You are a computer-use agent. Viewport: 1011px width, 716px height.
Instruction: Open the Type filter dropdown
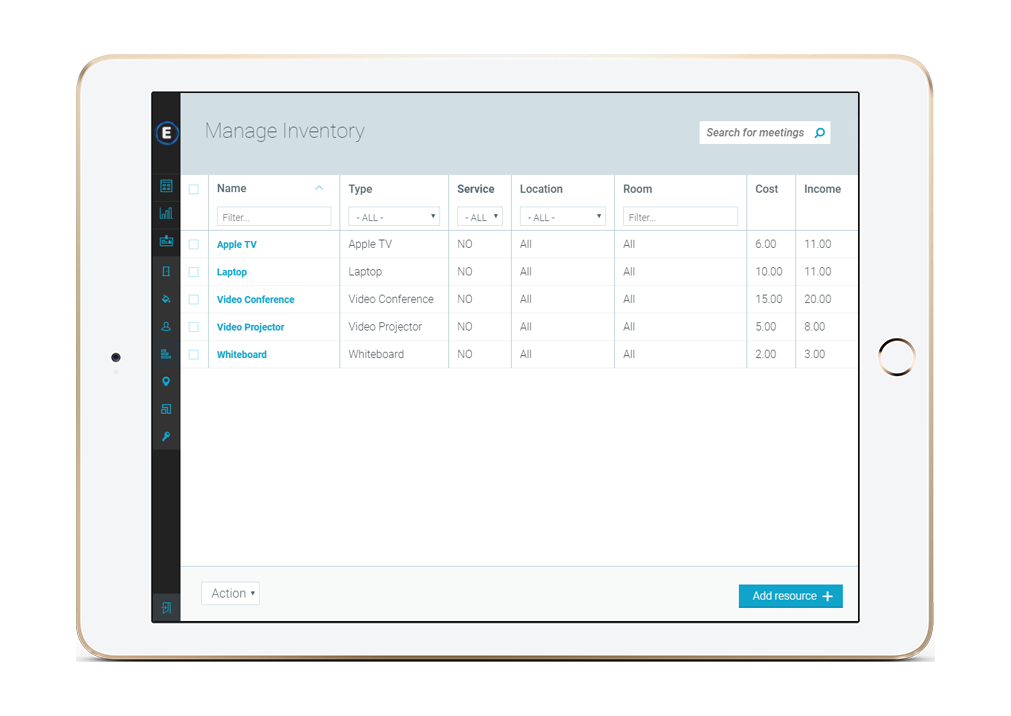[394, 217]
